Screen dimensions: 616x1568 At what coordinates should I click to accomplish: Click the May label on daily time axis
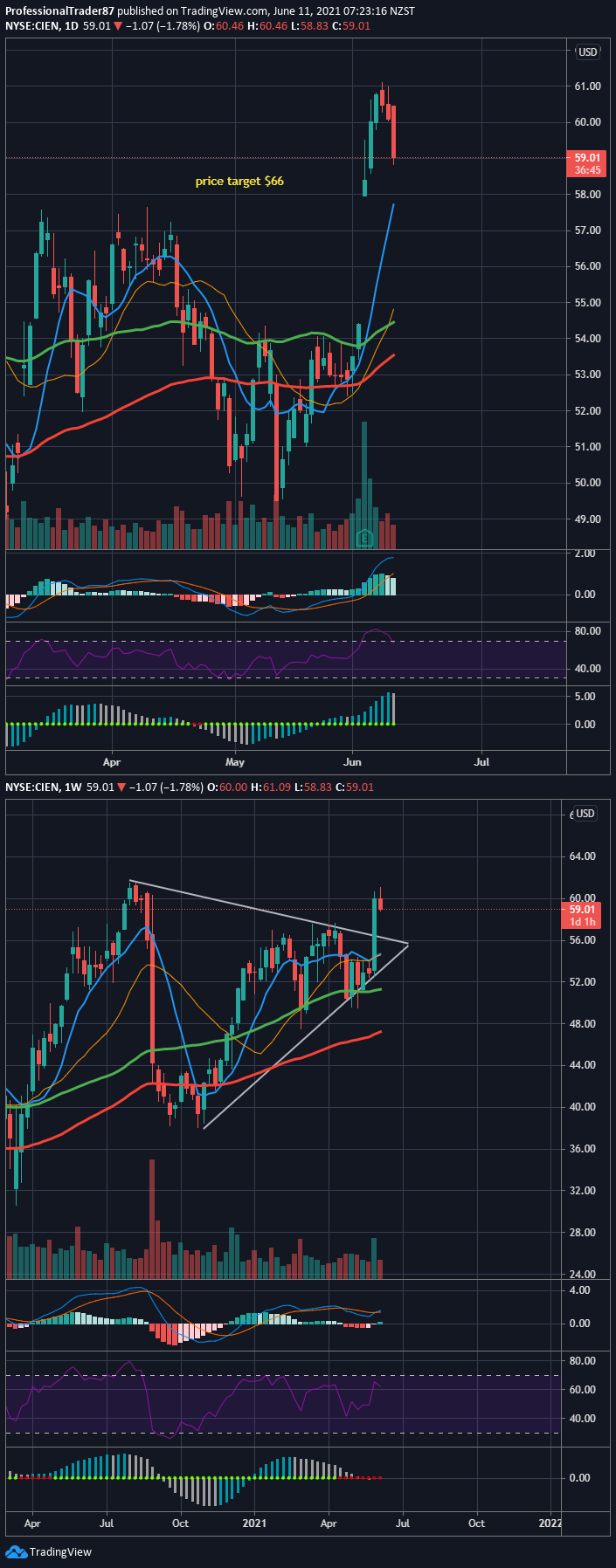(x=235, y=762)
